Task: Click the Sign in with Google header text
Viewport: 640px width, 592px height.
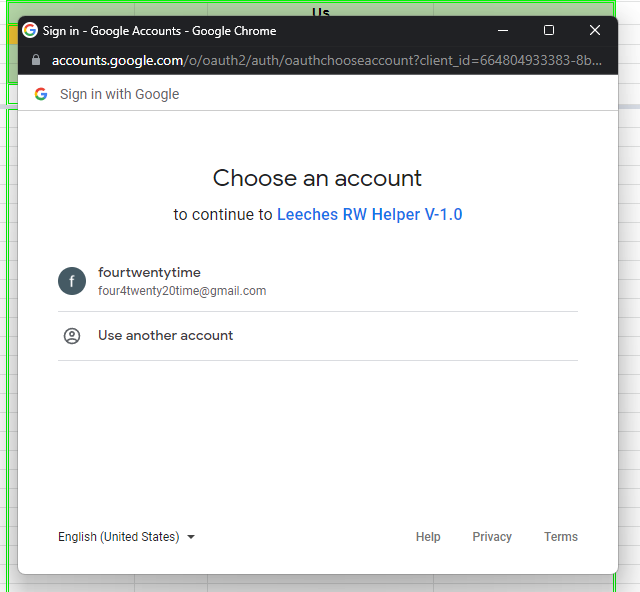Action: coord(120,94)
